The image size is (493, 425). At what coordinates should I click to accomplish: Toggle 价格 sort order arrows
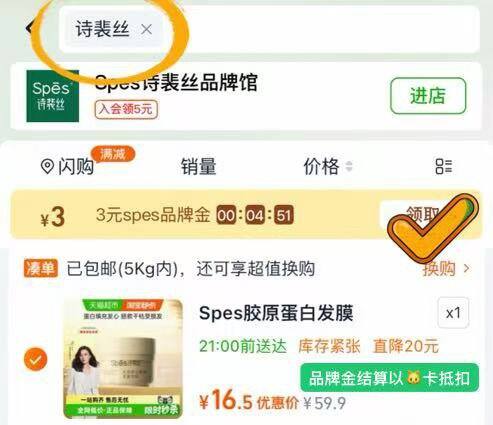click(x=349, y=166)
